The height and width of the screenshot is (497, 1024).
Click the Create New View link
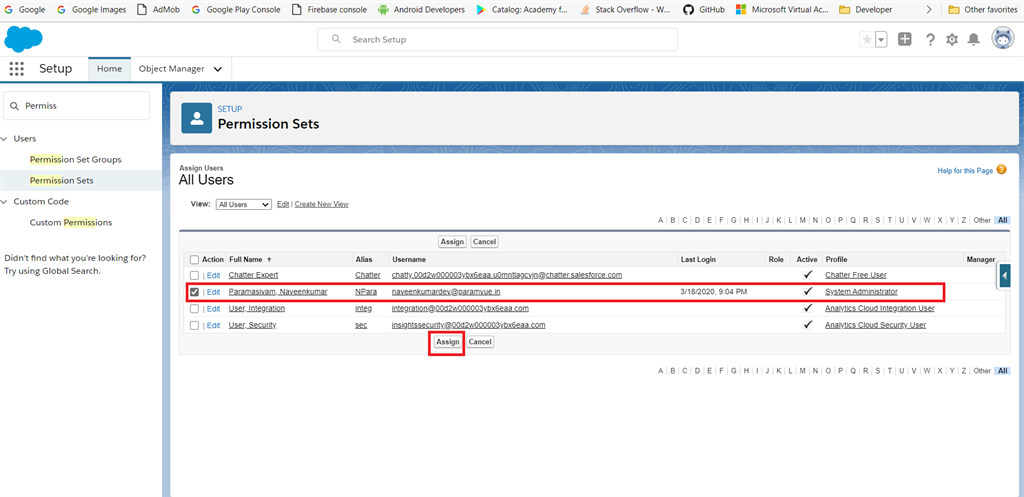tap(321, 204)
